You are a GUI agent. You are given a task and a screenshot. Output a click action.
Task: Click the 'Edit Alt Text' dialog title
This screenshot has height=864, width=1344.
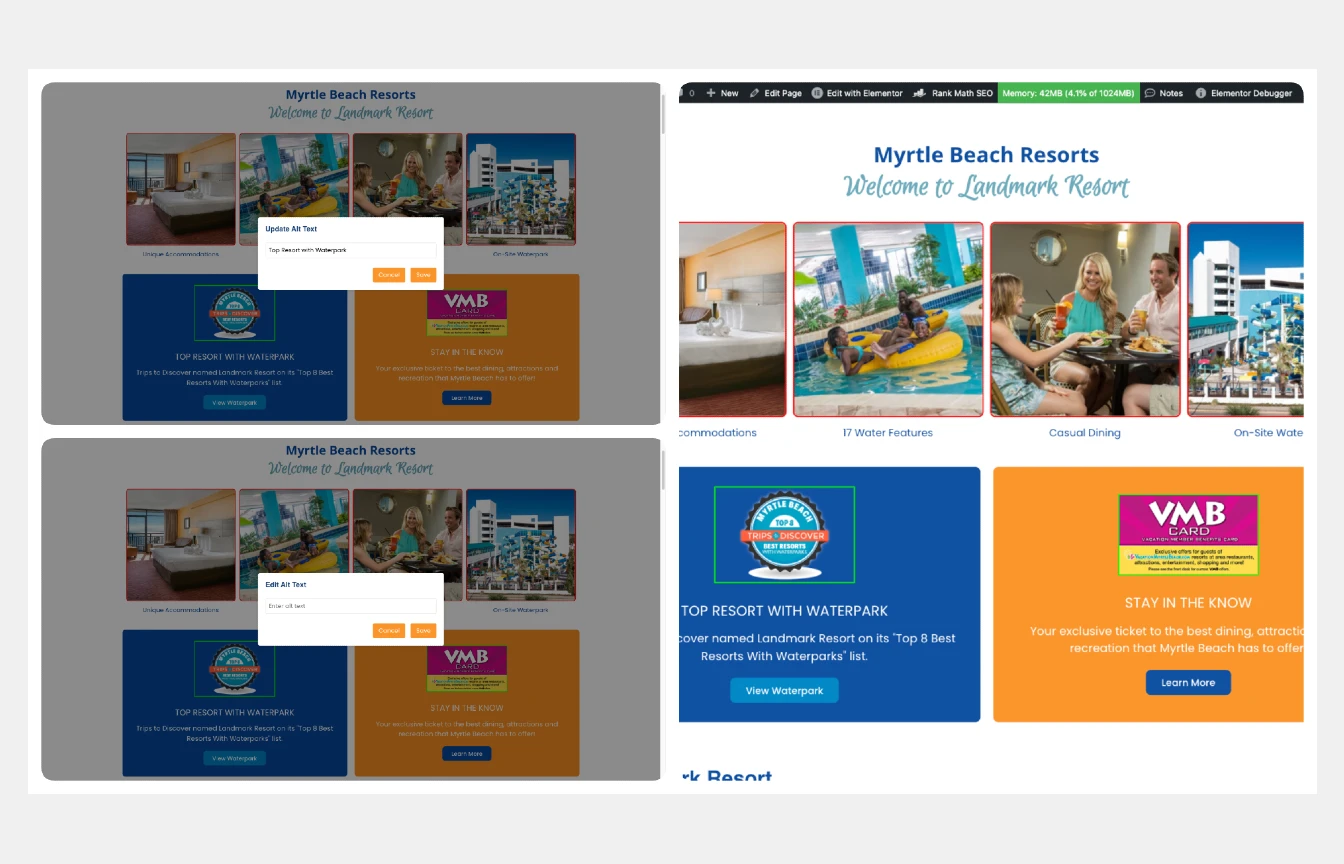tap(286, 585)
